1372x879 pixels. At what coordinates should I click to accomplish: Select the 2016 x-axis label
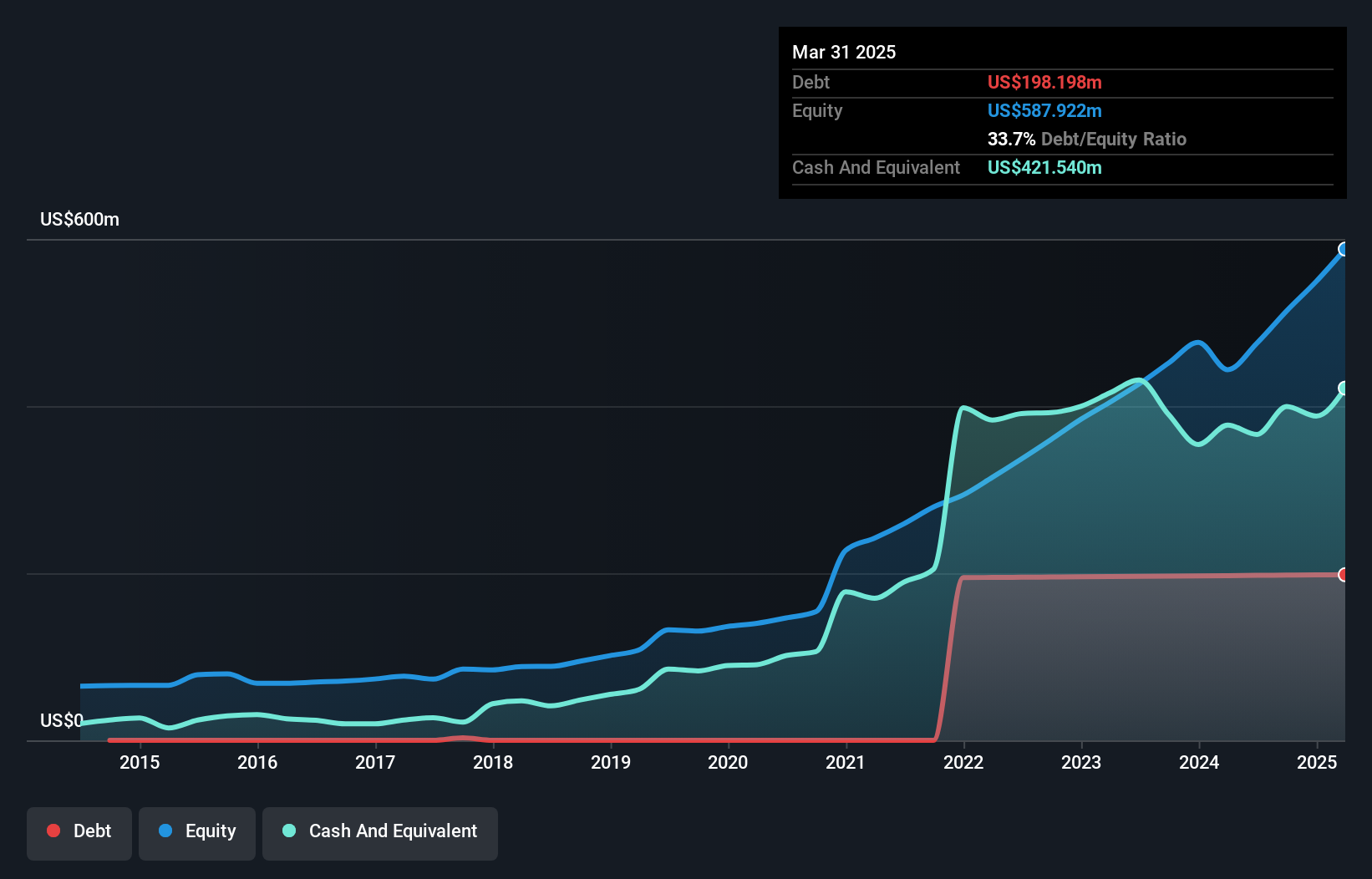tap(257, 762)
